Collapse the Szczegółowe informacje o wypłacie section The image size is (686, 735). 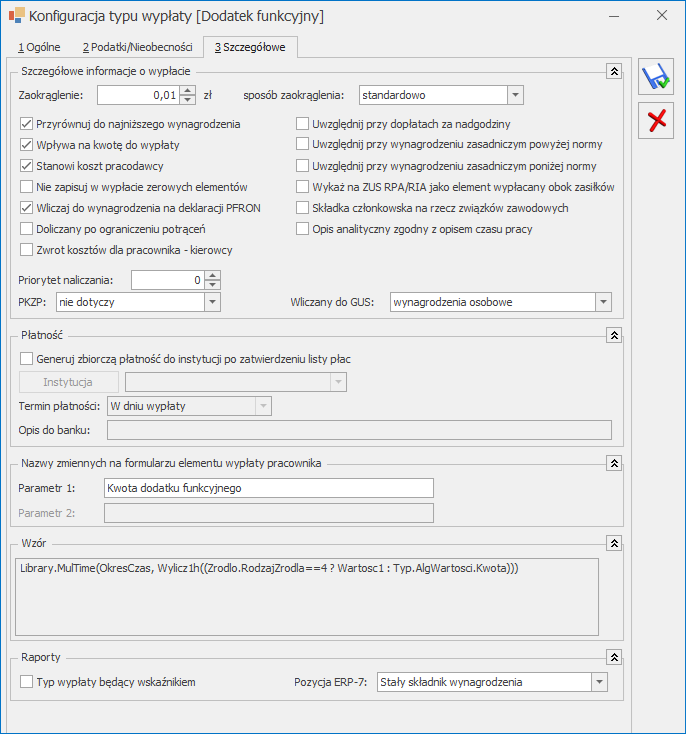[x=614, y=72]
